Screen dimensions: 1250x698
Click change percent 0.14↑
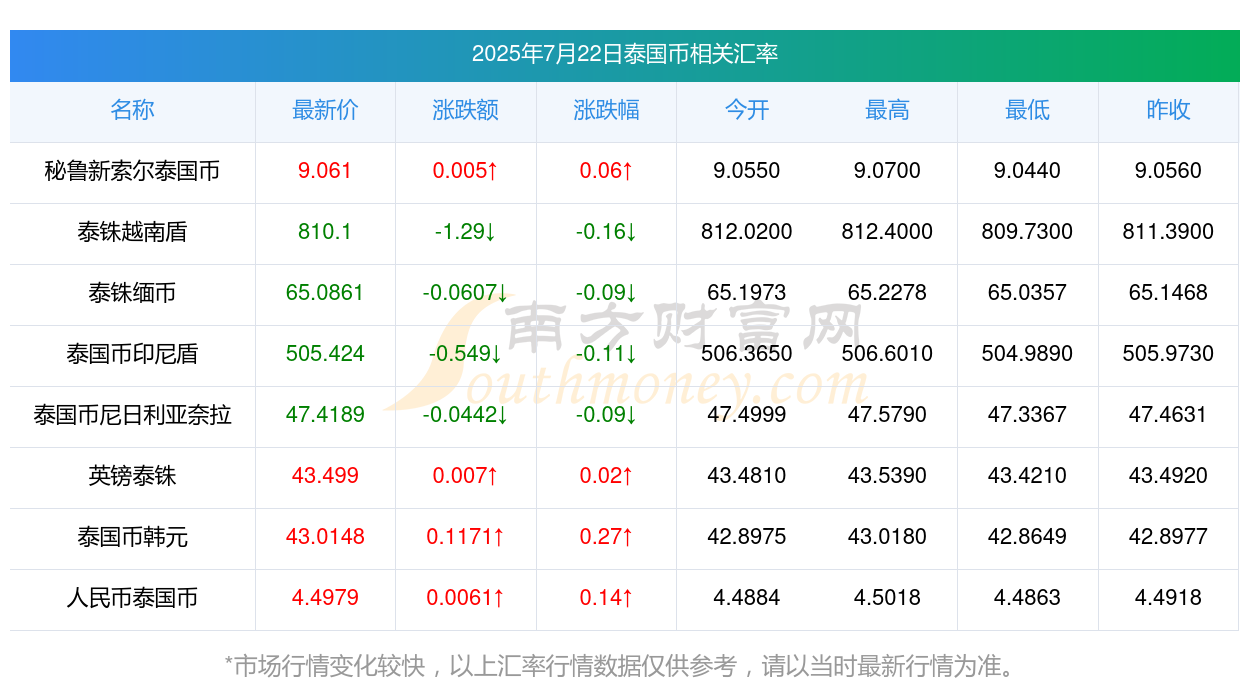tap(606, 598)
